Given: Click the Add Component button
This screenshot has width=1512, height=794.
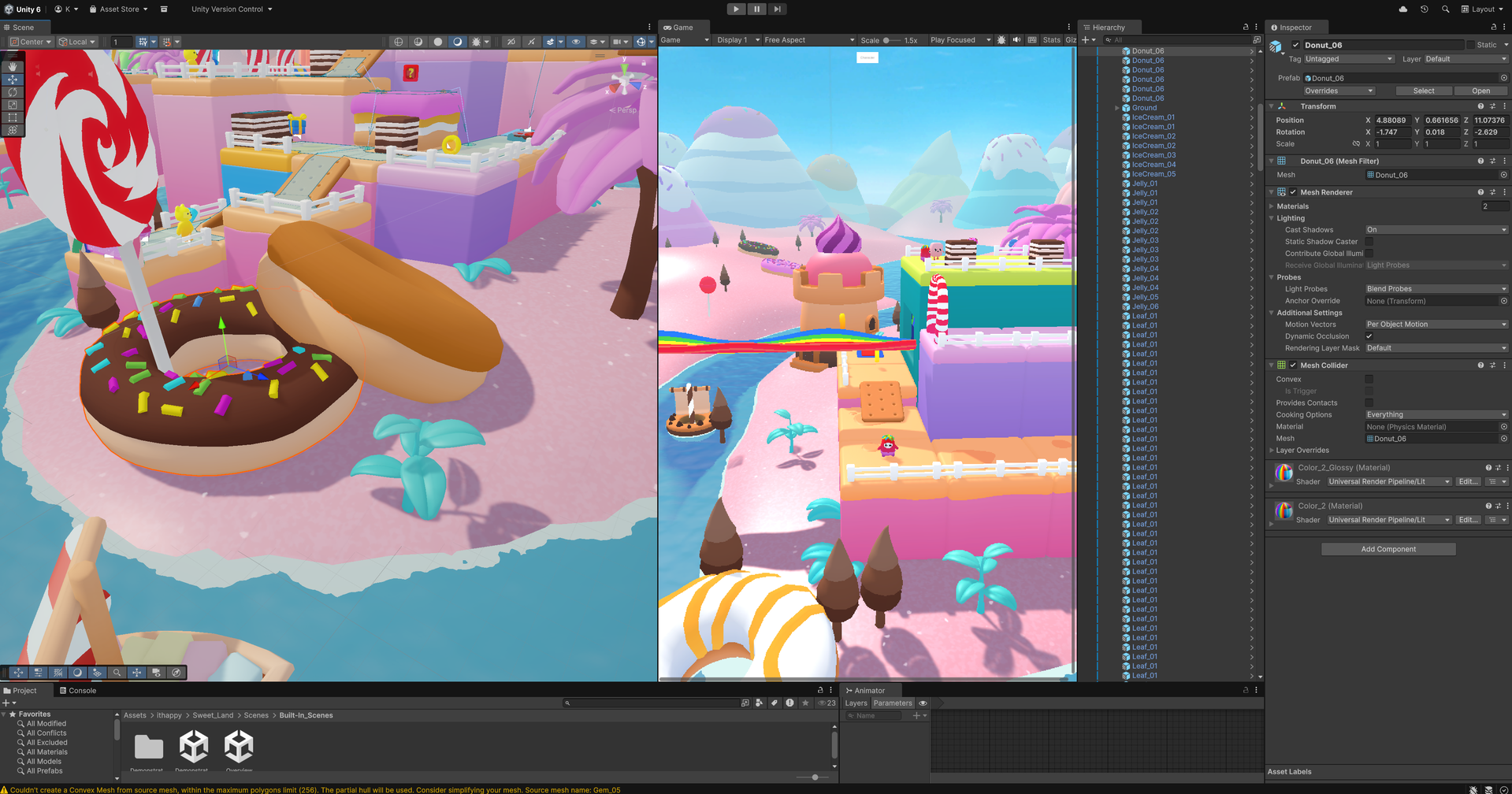Looking at the screenshot, I should [1388, 548].
